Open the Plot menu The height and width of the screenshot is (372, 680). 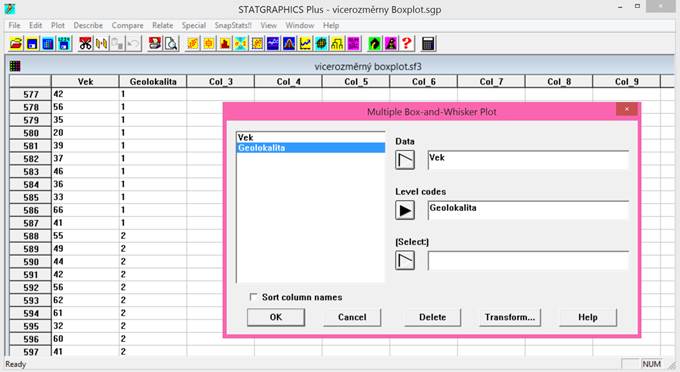click(x=58, y=26)
